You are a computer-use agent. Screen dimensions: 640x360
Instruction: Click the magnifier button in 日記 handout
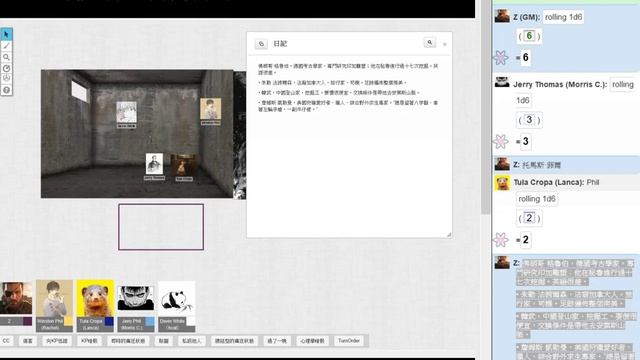(x=429, y=42)
